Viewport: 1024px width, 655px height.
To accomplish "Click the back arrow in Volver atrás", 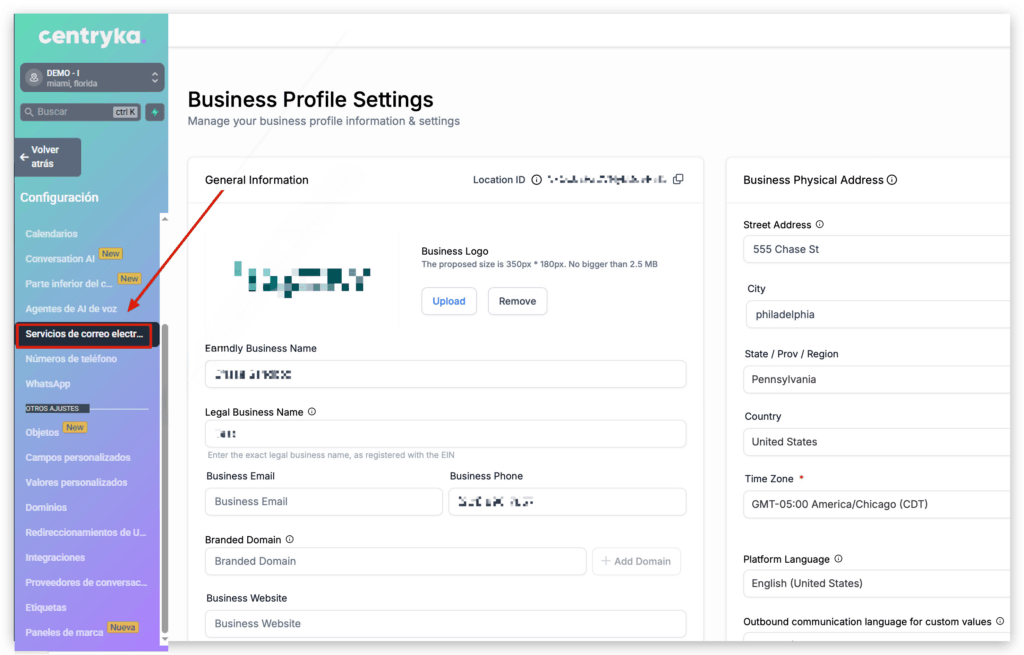I will coord(25,157).
